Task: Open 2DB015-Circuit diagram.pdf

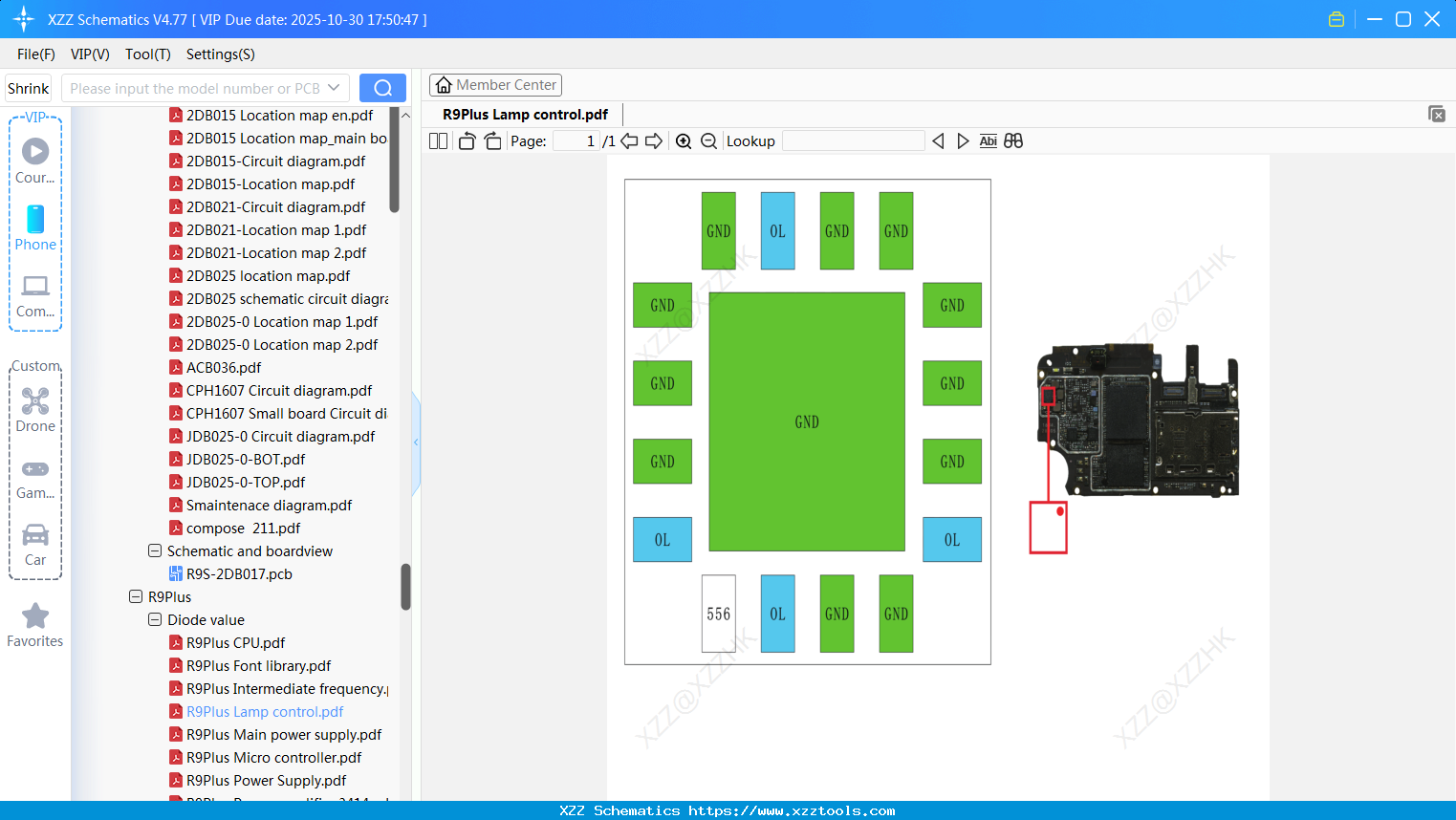Action: [275, 162]
